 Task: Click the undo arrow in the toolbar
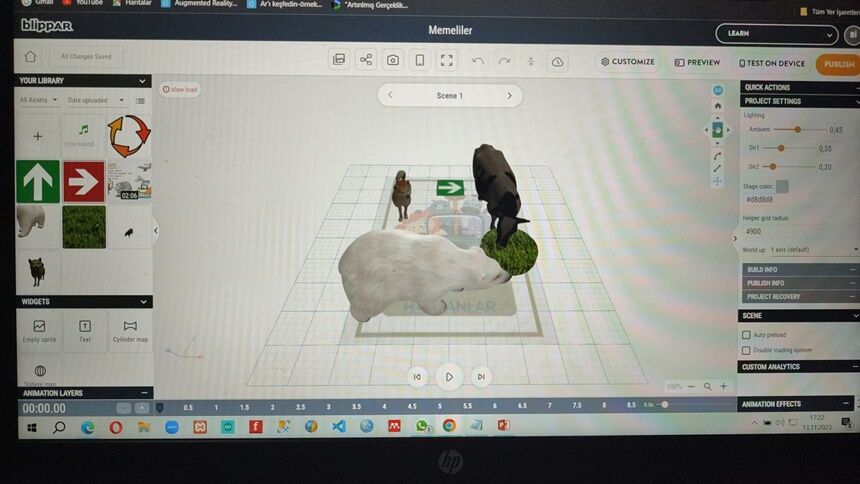(x=478, y=61)
